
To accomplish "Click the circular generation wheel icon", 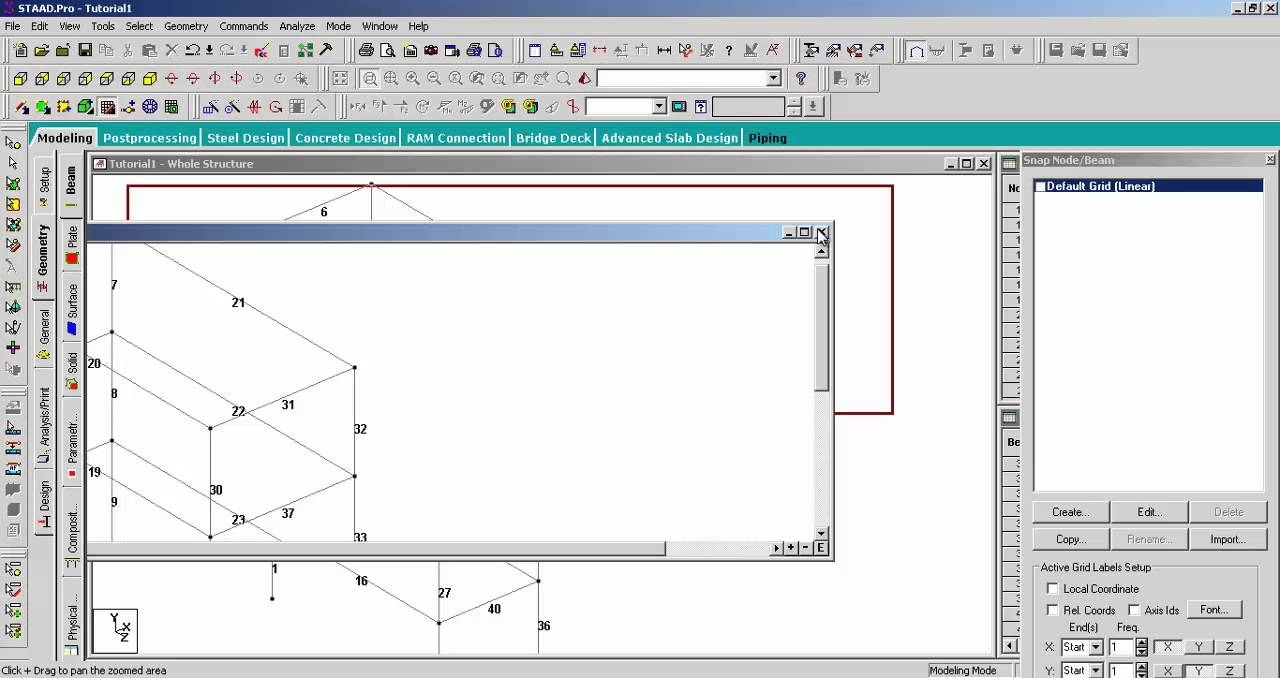I will 150,106.
